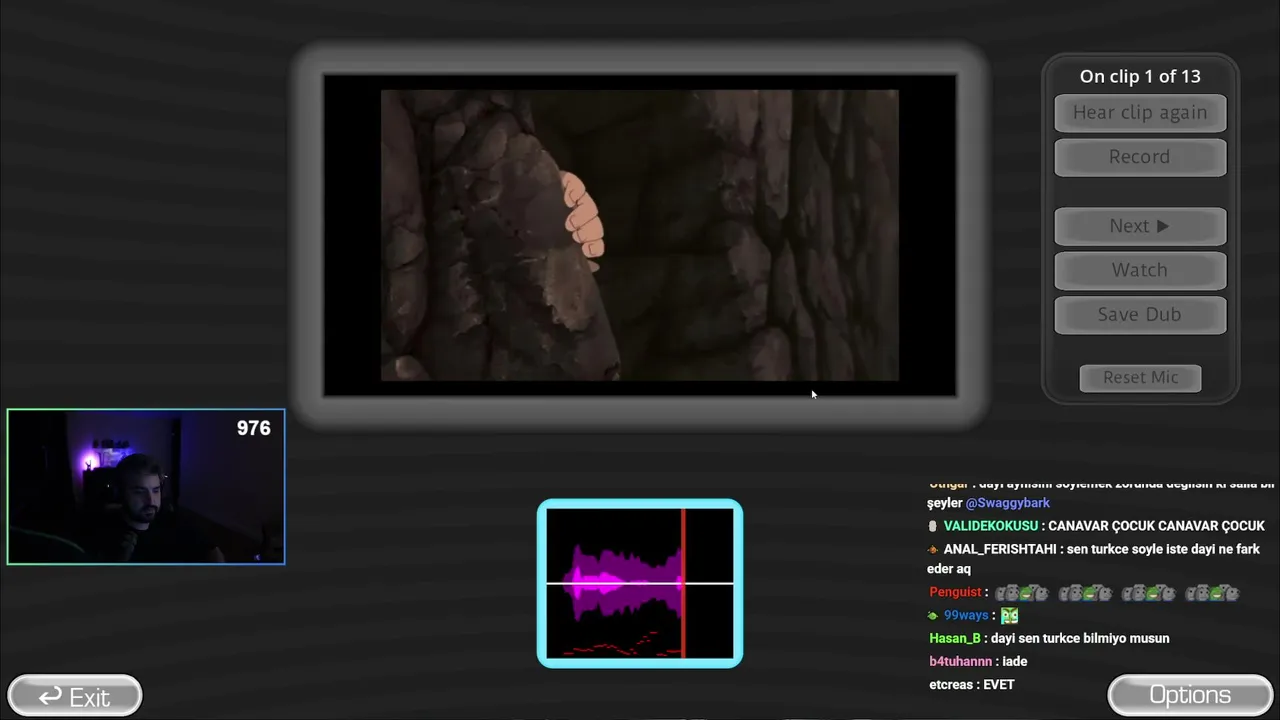Go to the next clip with Next
Image resolution: width=1280 pixels, height=720 pixels.
1140,226
